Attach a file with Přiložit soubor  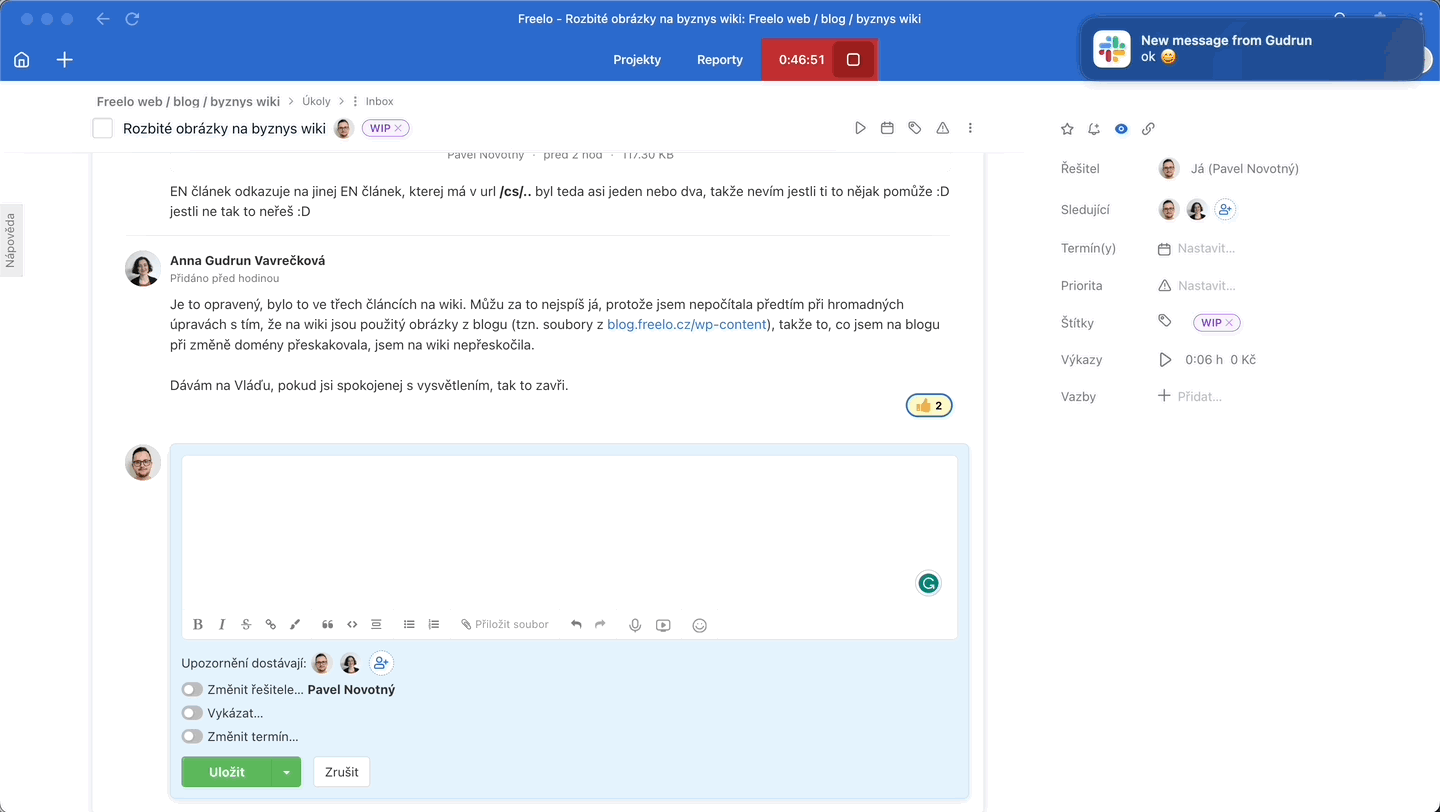505,625
